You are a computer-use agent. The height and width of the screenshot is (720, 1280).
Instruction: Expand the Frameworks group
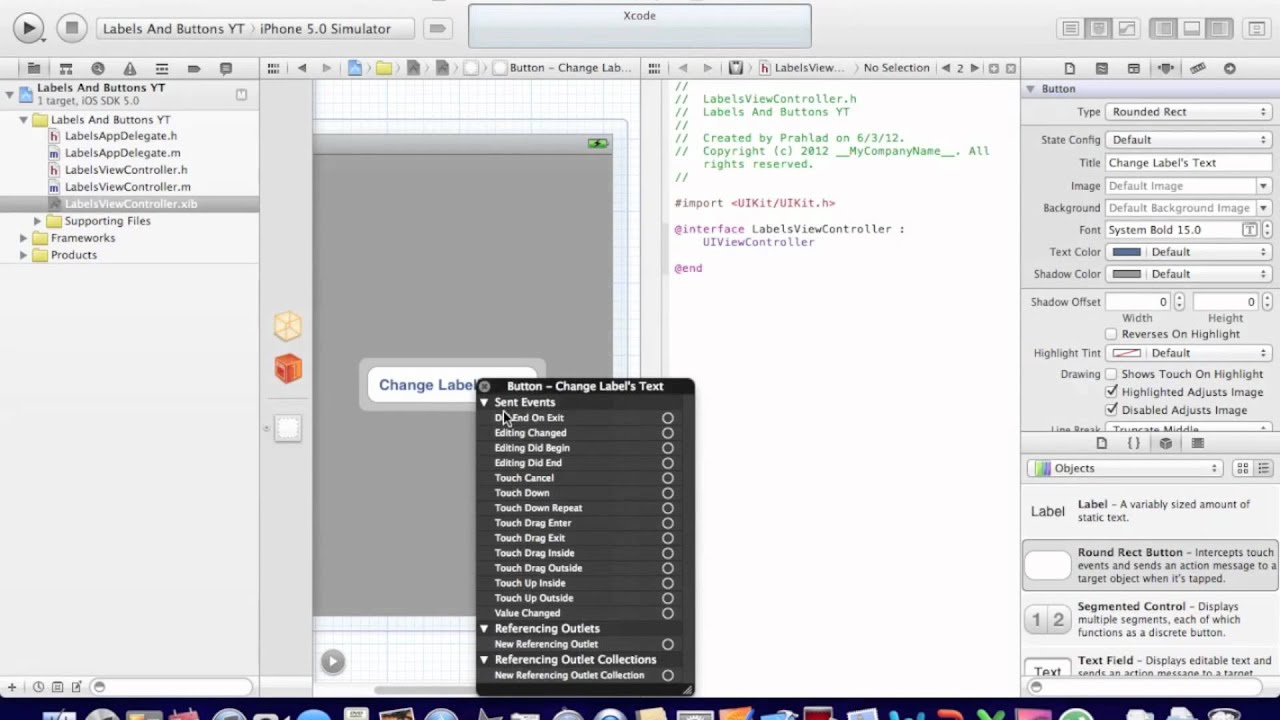[x=23, y=238]
